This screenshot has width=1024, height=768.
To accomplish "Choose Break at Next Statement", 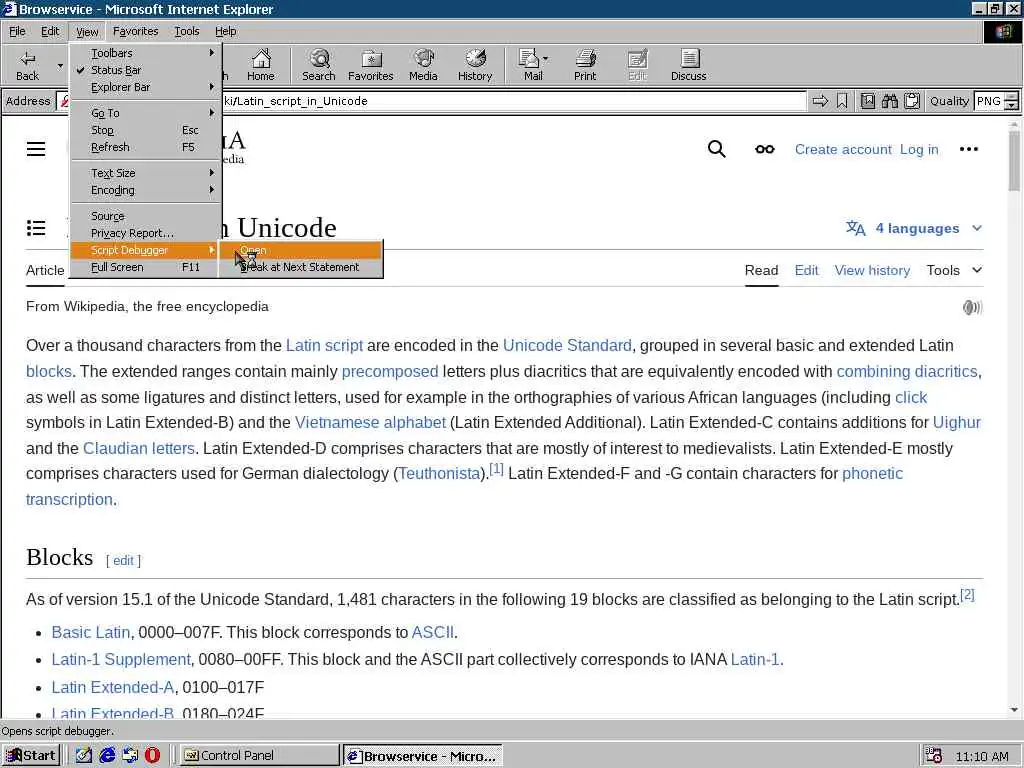I will tap(301, 267).
